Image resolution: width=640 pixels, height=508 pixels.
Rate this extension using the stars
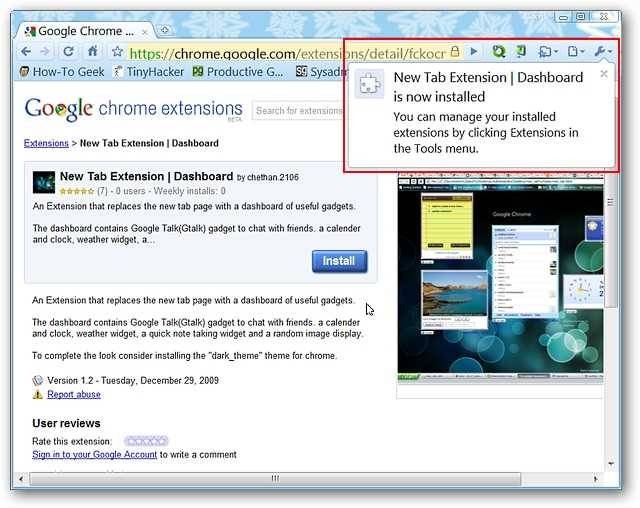click(146, 441)
